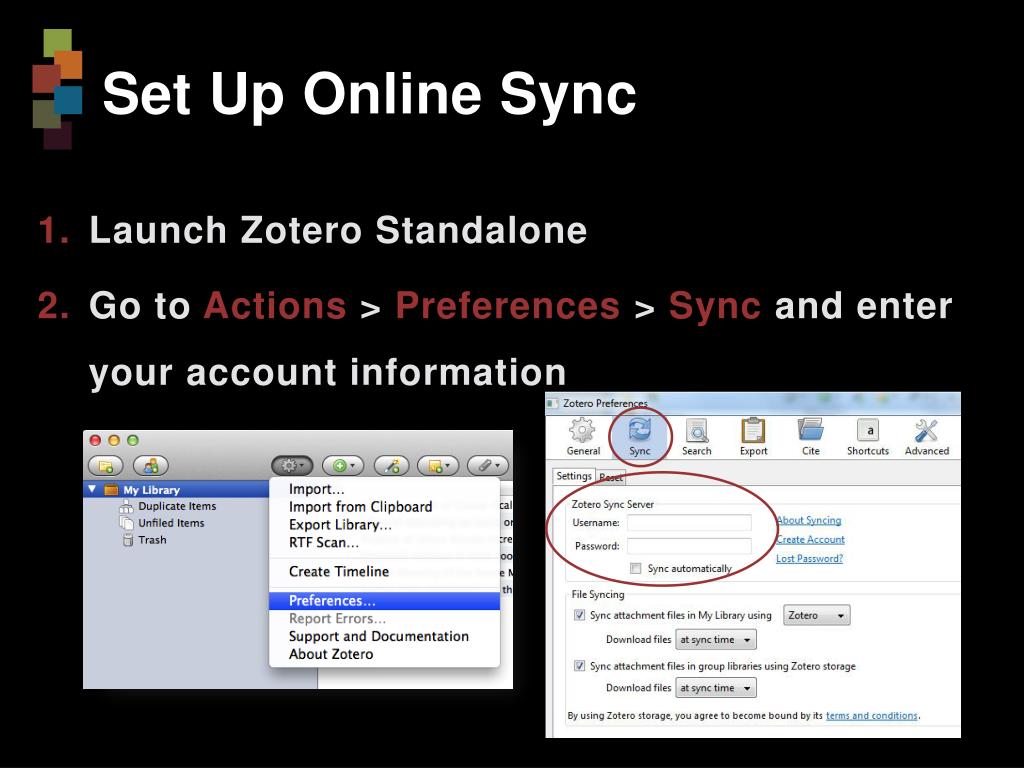Screen dimensions: 1024x768
Task: Click the New Group toolbar icon
Action: [x=151, y=466]
